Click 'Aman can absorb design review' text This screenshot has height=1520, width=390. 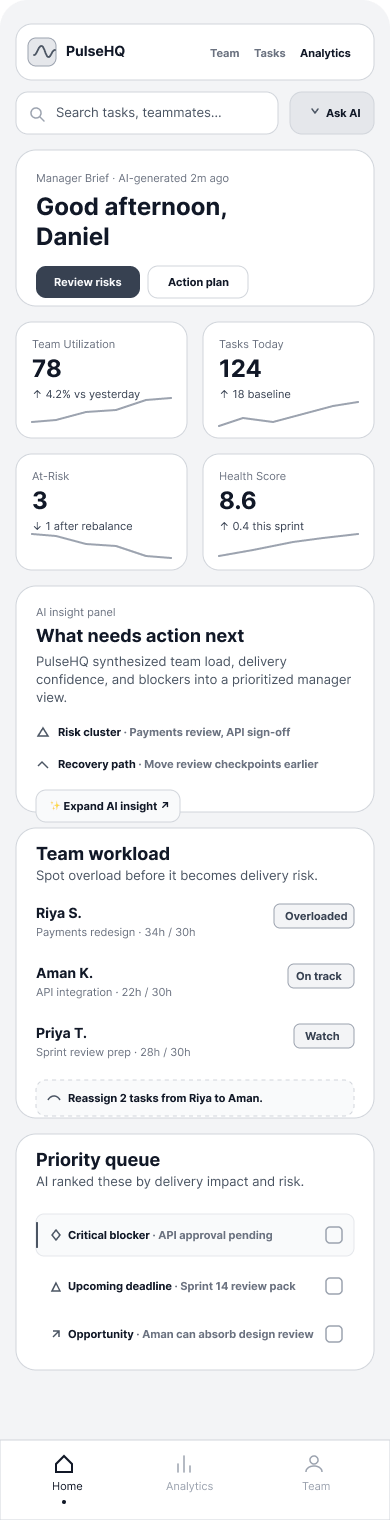tap(228, 1334)
